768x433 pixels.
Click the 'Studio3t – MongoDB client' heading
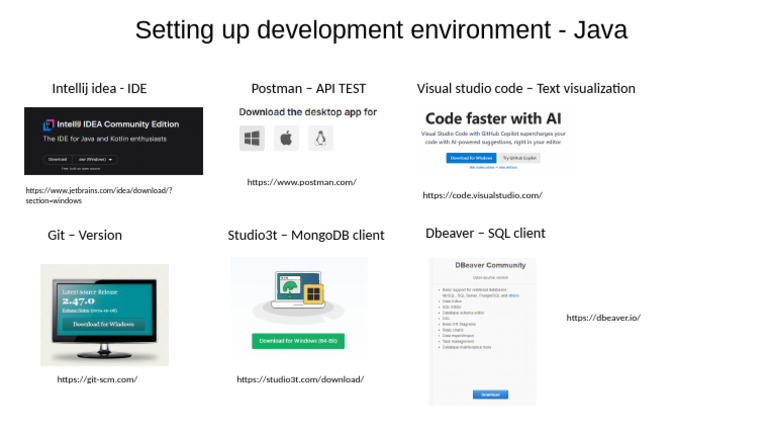pos(306,235)
